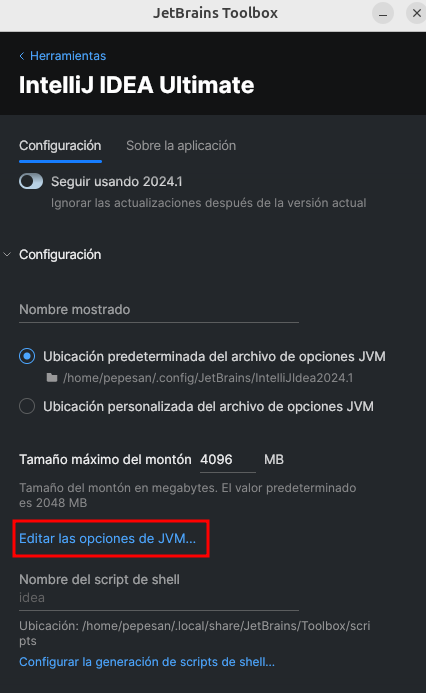426x693 pixels.
Task: Toggle the Seguir usando 2024.1 switch
Action: pyautogui.click(x=31, y=181)
